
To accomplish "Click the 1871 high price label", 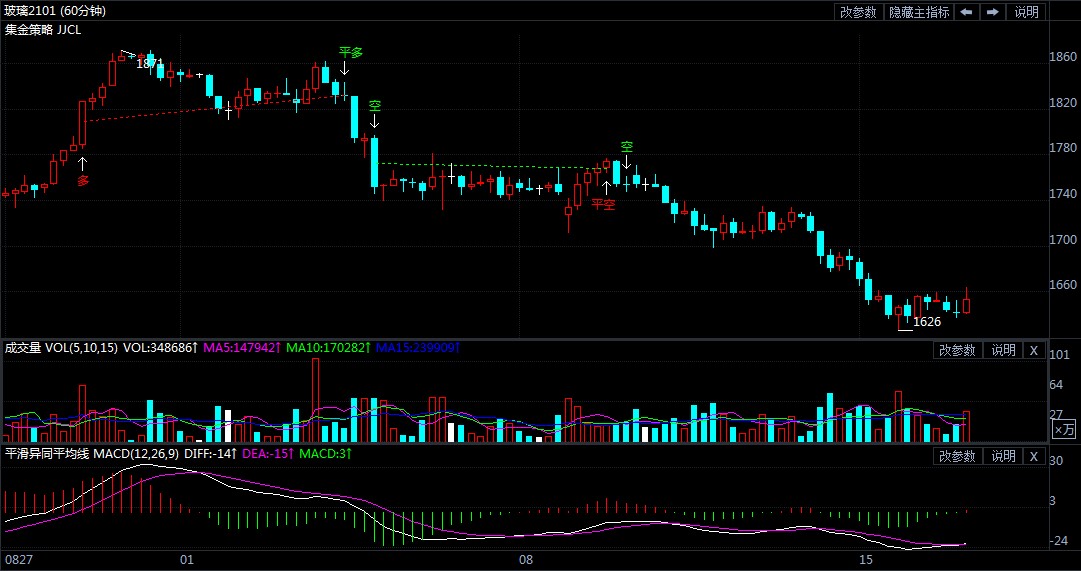I will pos(149,63).
